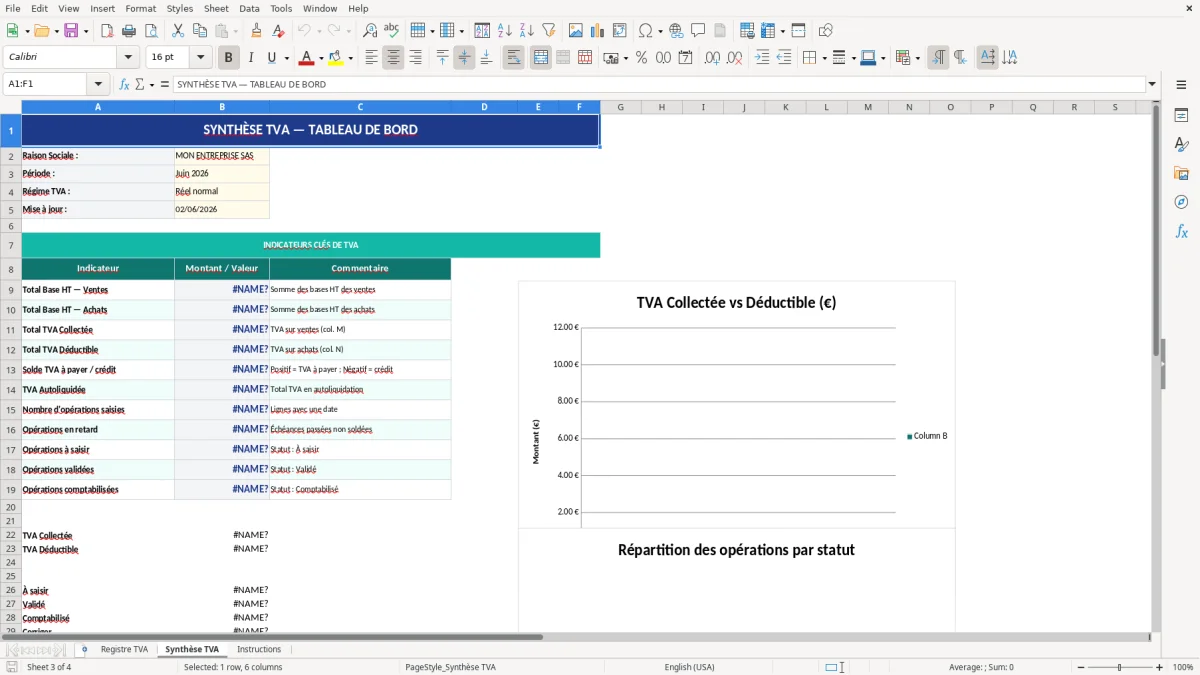Image resolution: width=1200 pixels, height=675 pixels.
Task: Toggle Italic formatting
Action: [x=250, y=58]
